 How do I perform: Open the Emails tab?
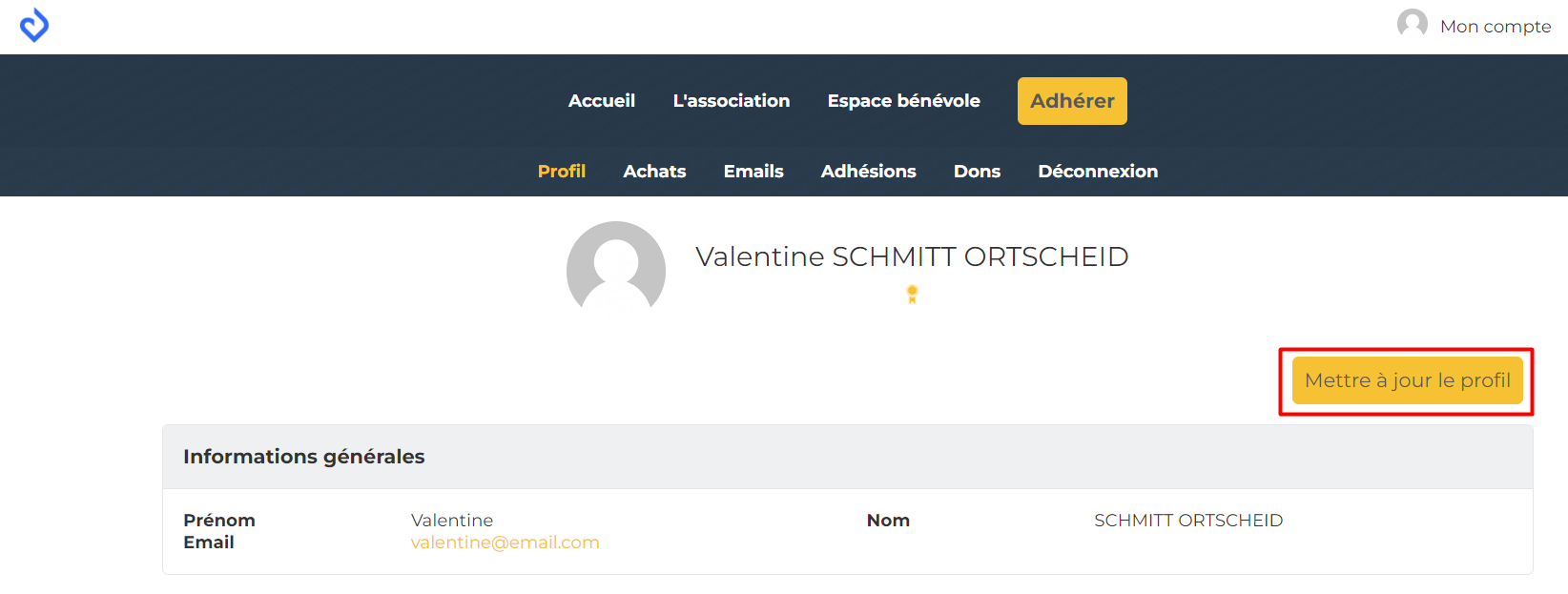(753, 172)
